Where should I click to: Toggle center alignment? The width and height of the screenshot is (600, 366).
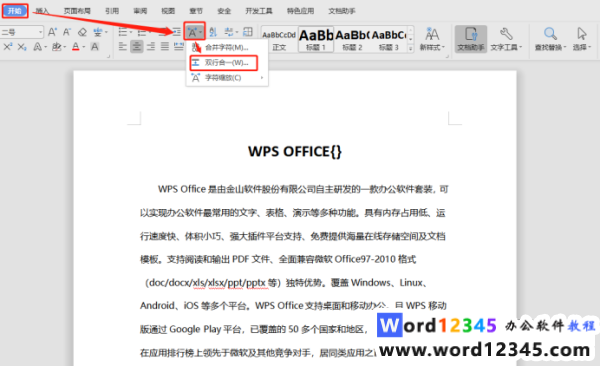pyautogui.click(x=137, y=47)
